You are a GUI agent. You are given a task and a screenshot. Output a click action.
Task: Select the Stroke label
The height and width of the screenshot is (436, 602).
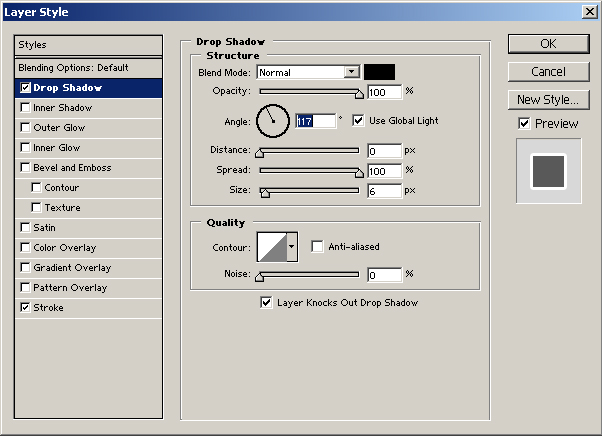click(48, 307)
